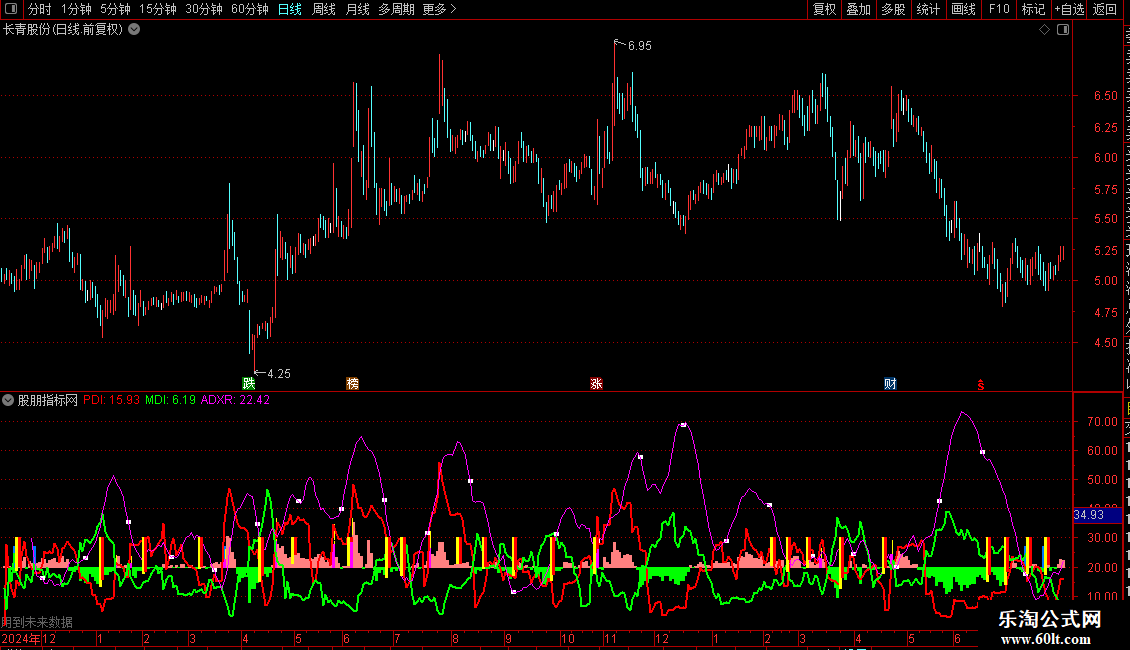Click the 2024年12 date label

pos(29,639)
